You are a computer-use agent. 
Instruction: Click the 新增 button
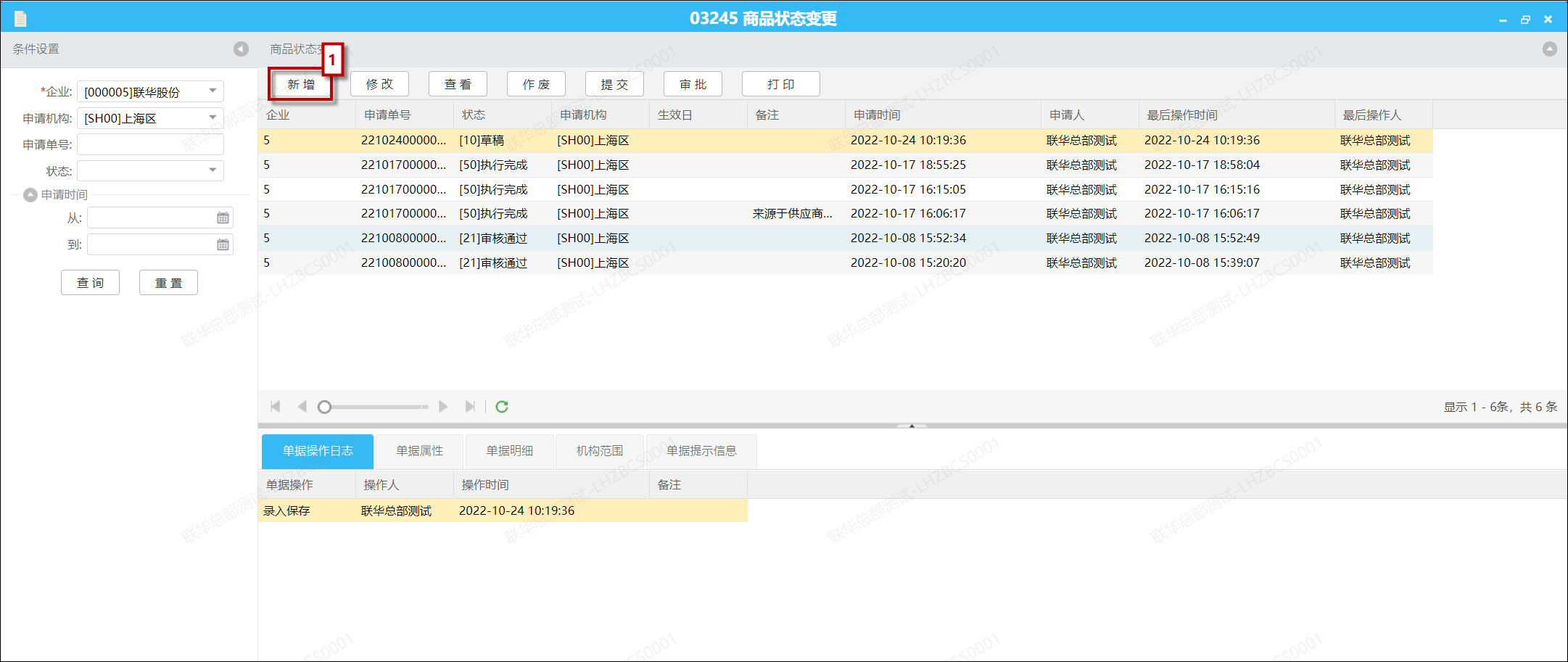pyautogui.click(x=301, y=84)
